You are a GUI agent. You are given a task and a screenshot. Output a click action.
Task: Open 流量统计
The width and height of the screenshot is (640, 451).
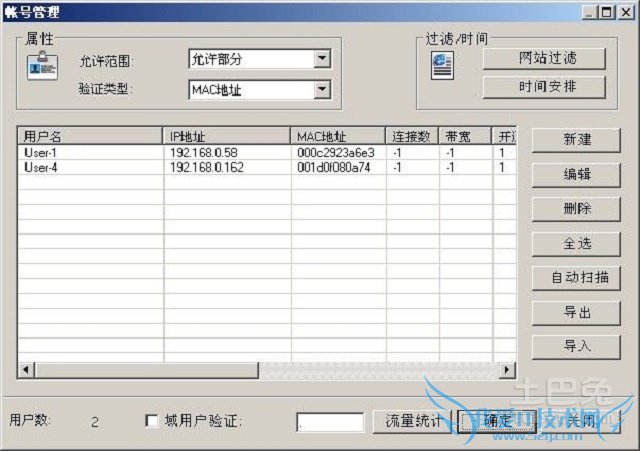click(412, 421)
